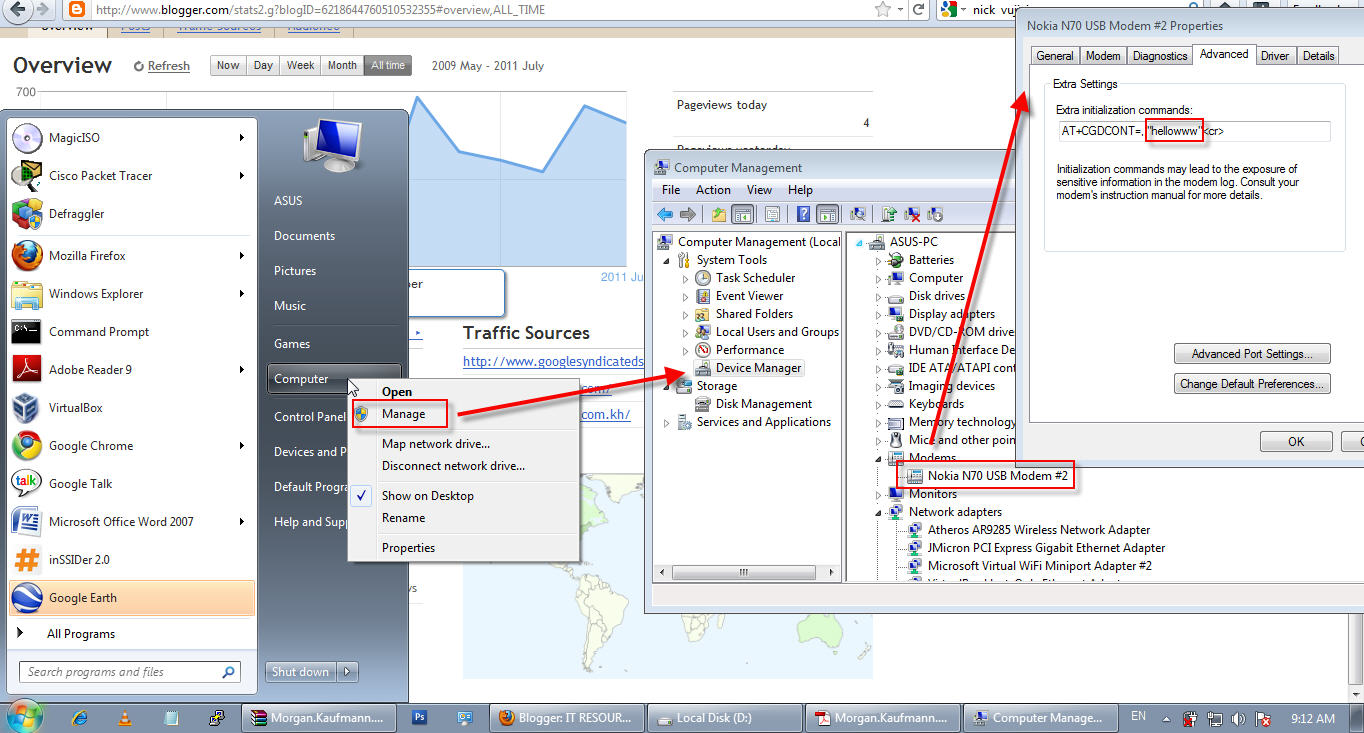Click the Change Default Preferences button
Screen dimensions: 1364x733
pos(1251,384)
